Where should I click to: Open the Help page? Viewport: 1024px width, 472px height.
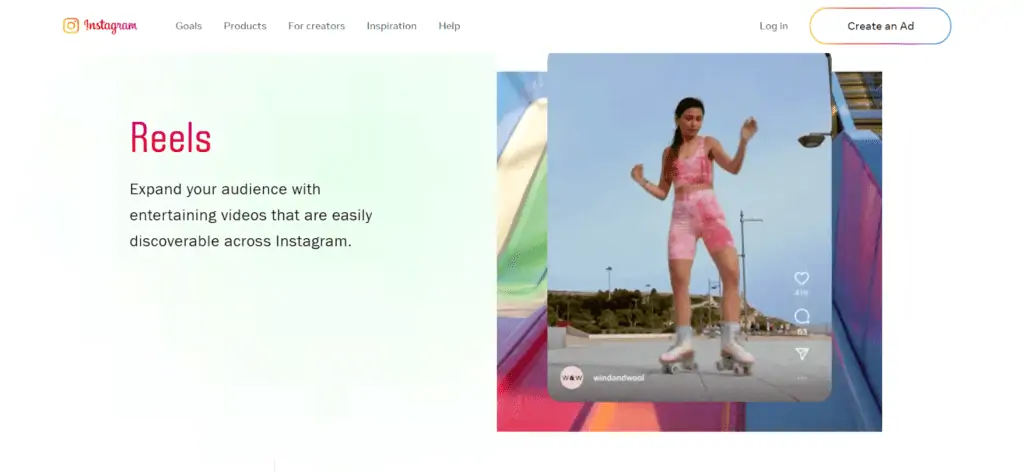(449, 26)
